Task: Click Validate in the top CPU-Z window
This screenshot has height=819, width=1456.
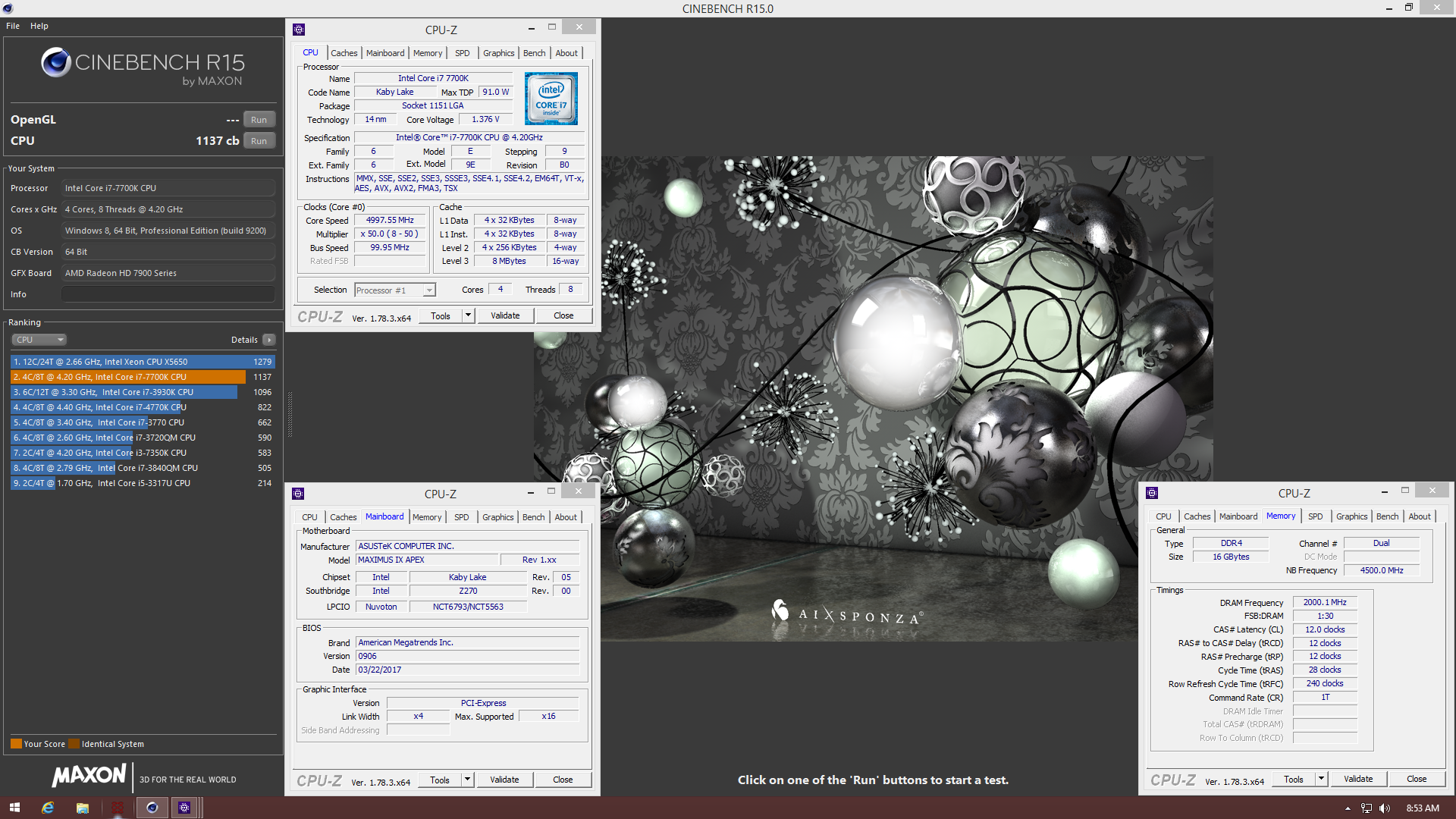Action: tap(505, 315)
